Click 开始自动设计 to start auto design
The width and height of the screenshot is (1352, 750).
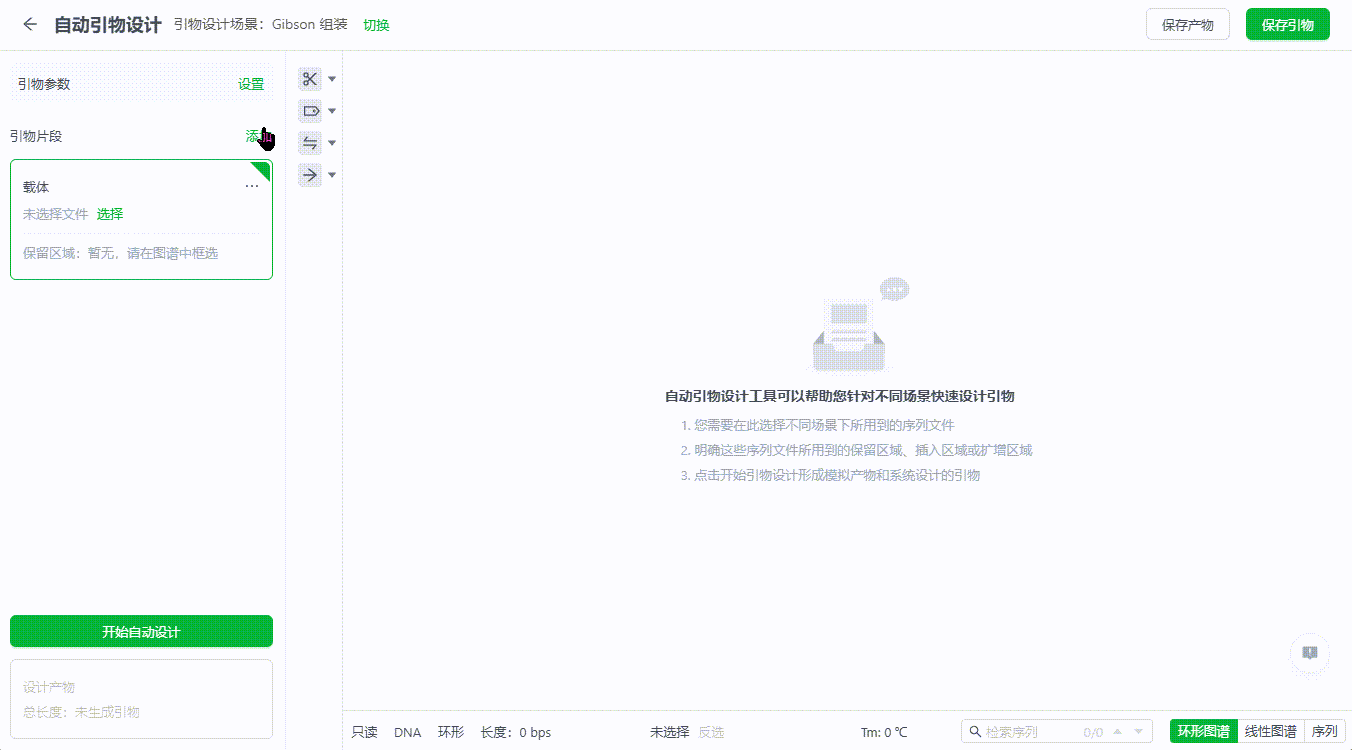click(141, 631)
